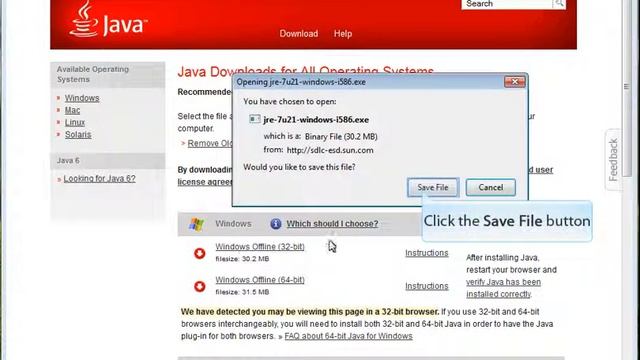Click the filesize: 31.5 MB text
This screenshot has width=640, height=360.
tap(242, 292)
